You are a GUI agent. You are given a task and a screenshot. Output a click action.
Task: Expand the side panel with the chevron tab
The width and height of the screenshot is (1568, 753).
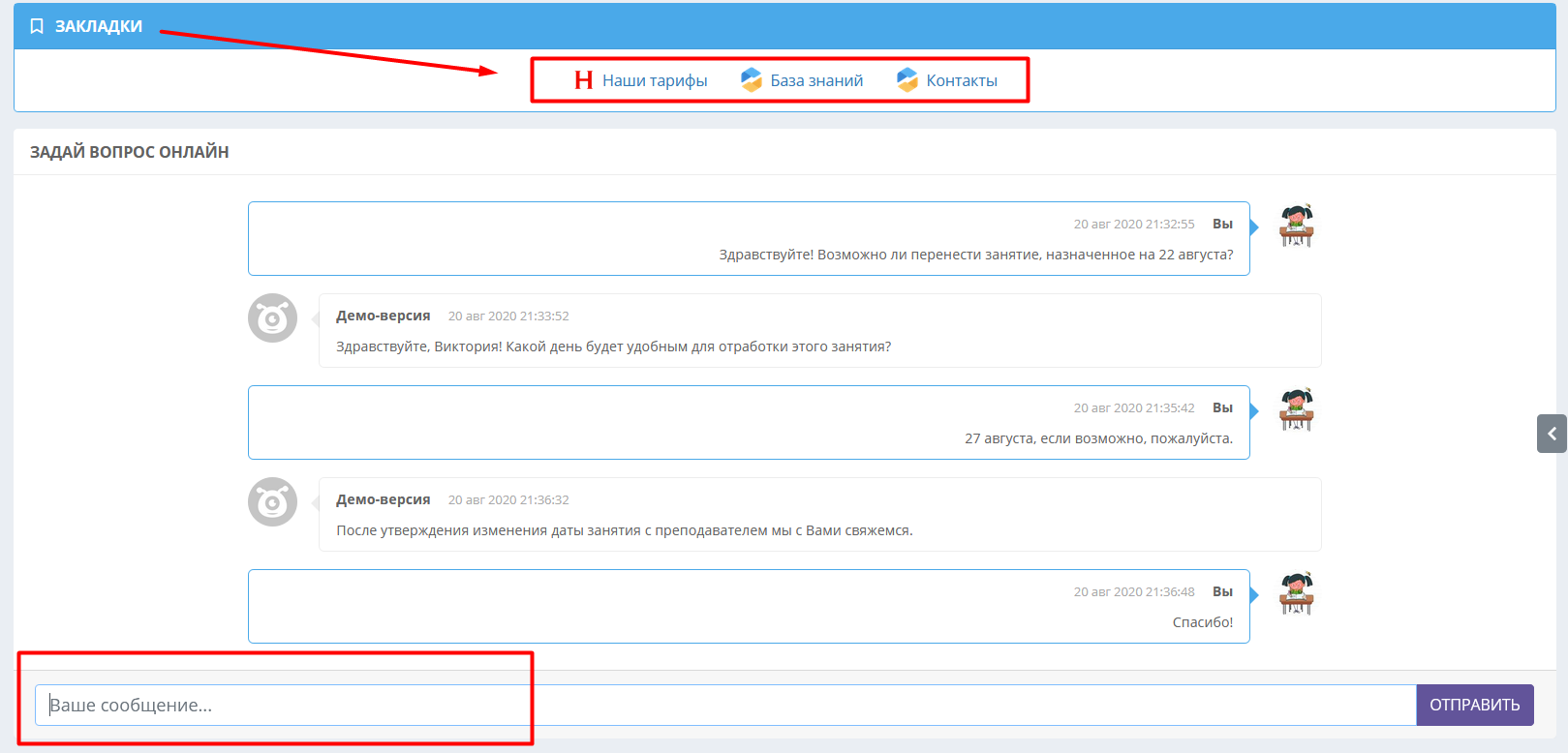pyautogui.click(x=1552, y=434)
